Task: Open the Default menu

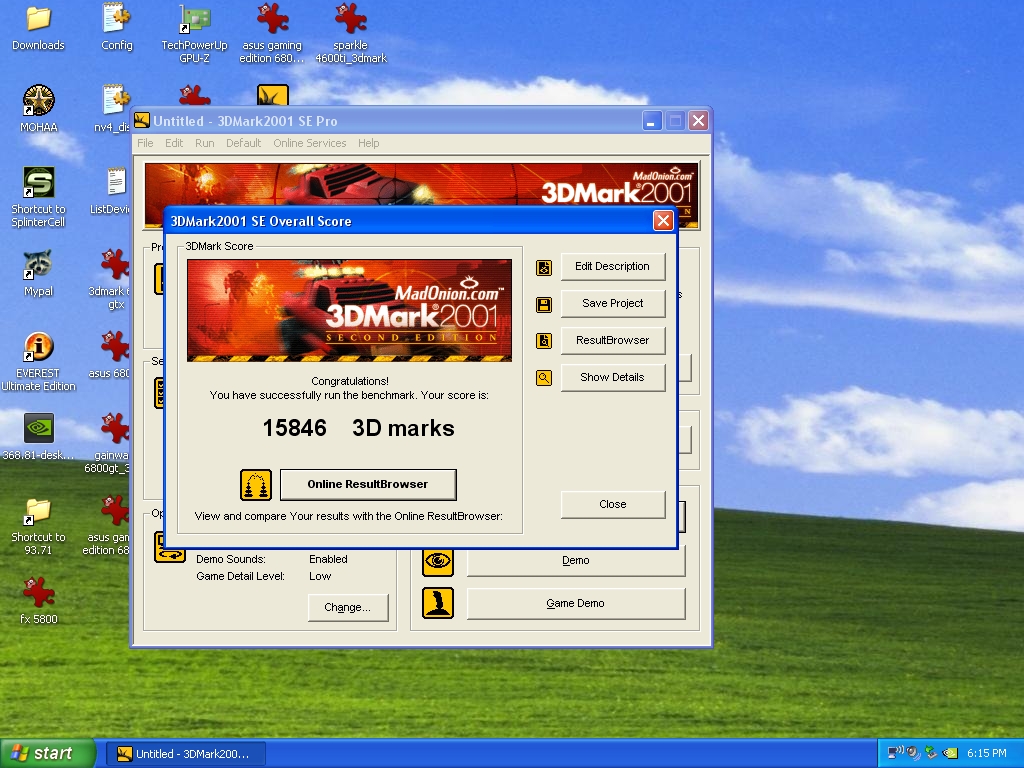Action: (244, 143)
